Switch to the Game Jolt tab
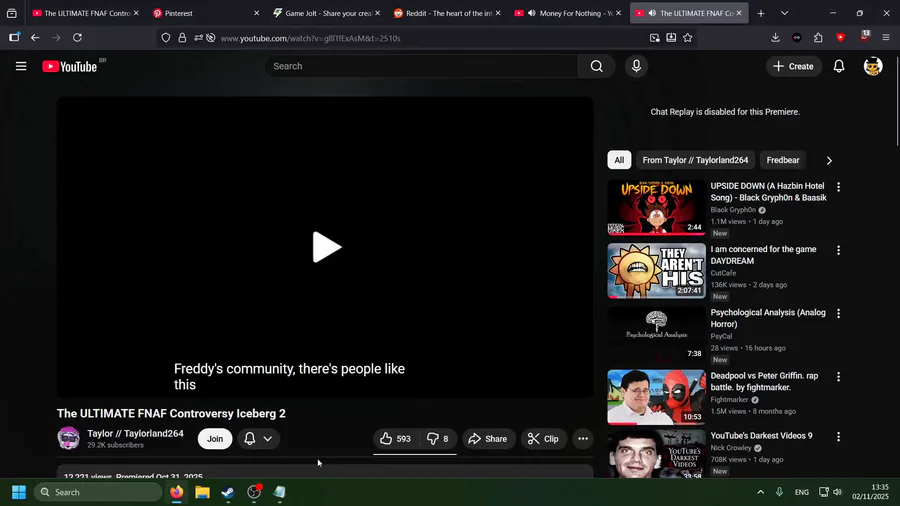 point(325,13)
